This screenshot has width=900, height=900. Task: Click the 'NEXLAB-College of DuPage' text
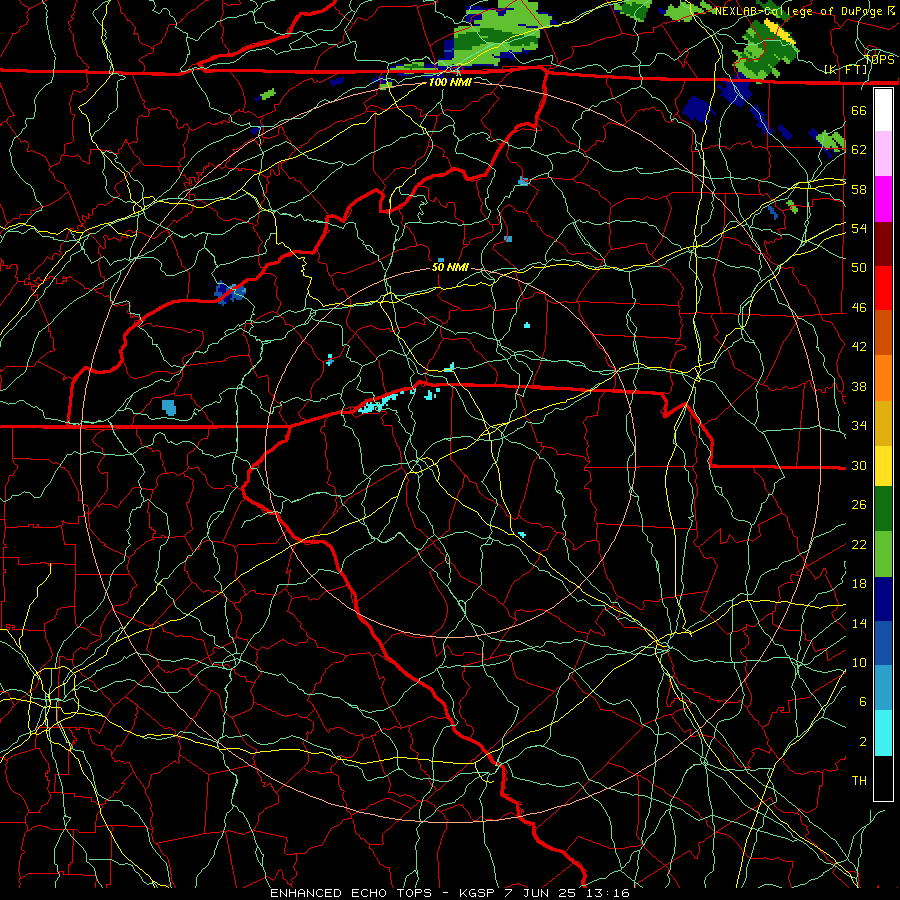tap(800, 11)
